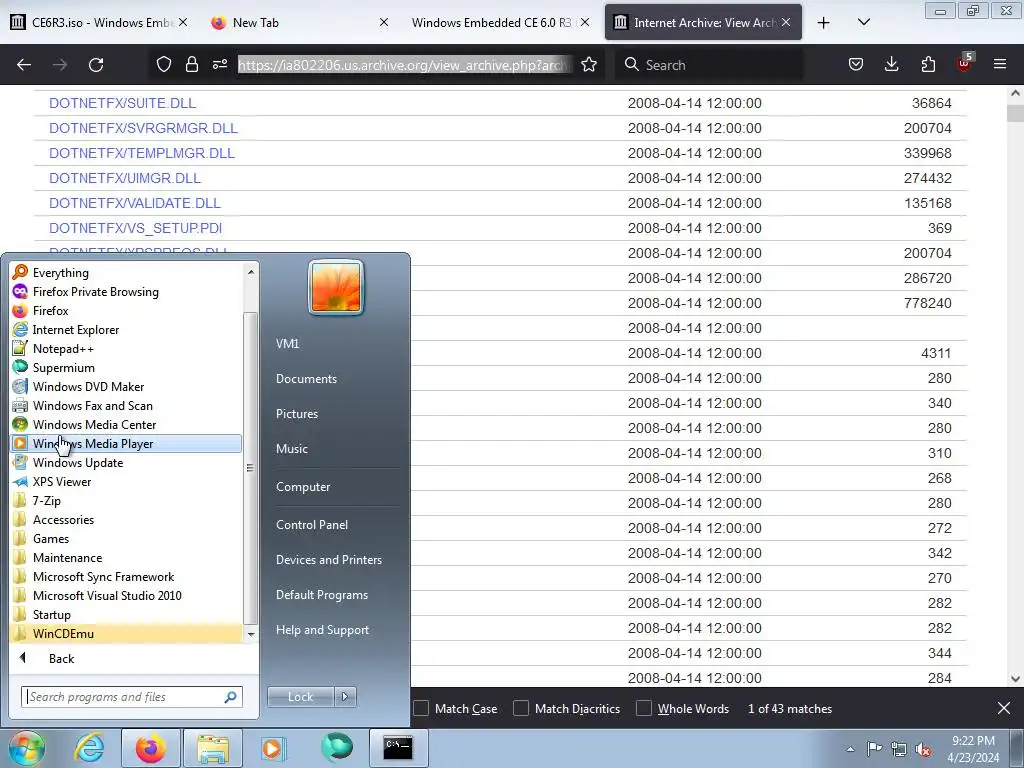This screenshot has width=1024, height=768.
Task: Show hidden tray icons arrow
Action: point(850,749)
